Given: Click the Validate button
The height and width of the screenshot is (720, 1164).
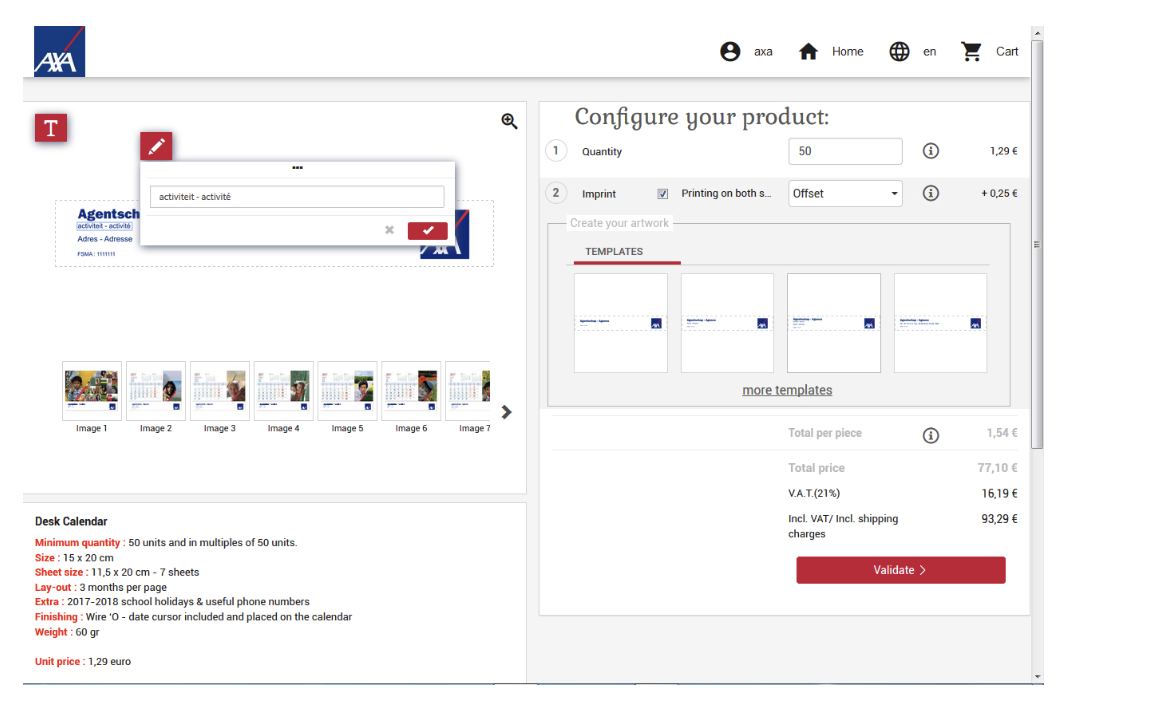Looking at the screenshot, I should tap(900, 570).
